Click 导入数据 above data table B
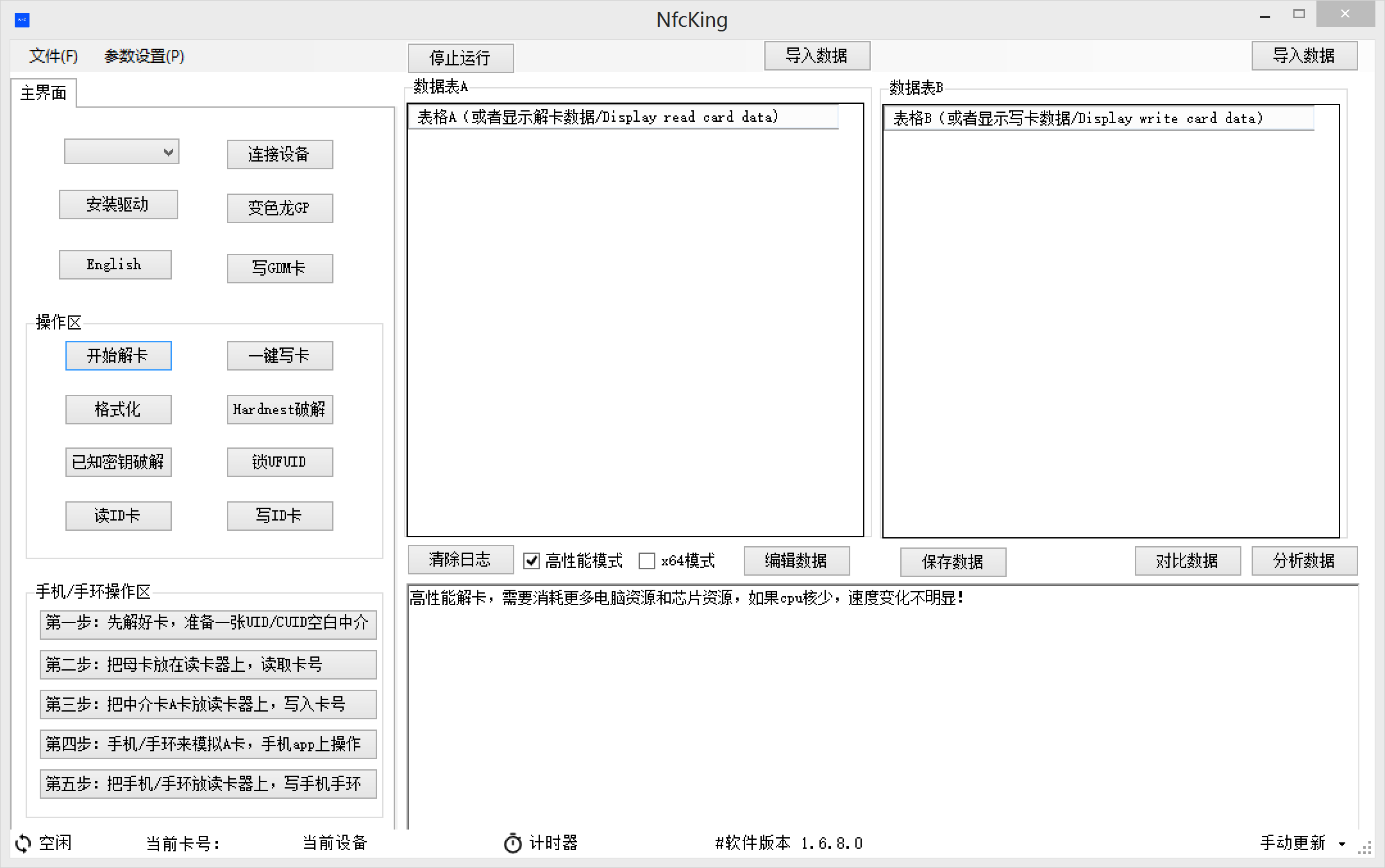 click(1304, 56)
